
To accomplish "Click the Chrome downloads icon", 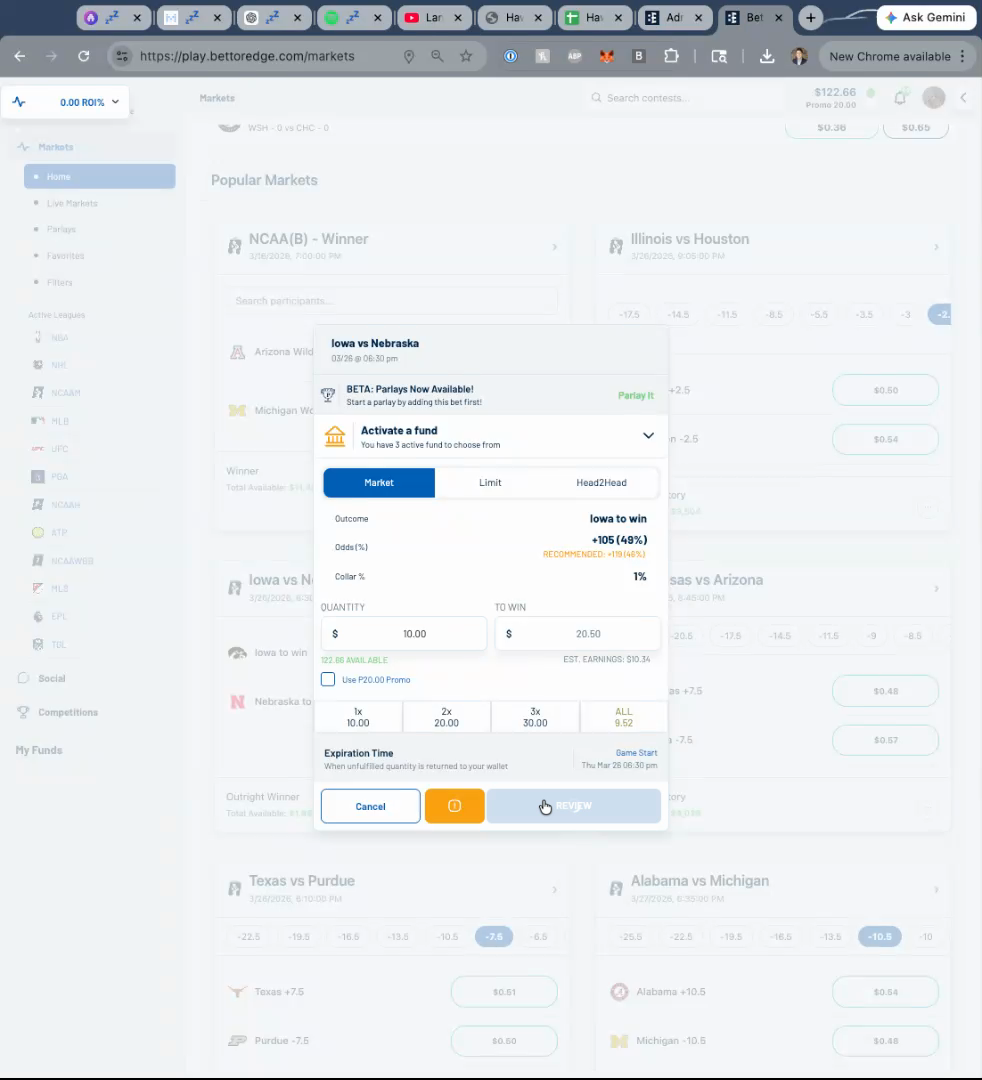I will tap(767, 57).
